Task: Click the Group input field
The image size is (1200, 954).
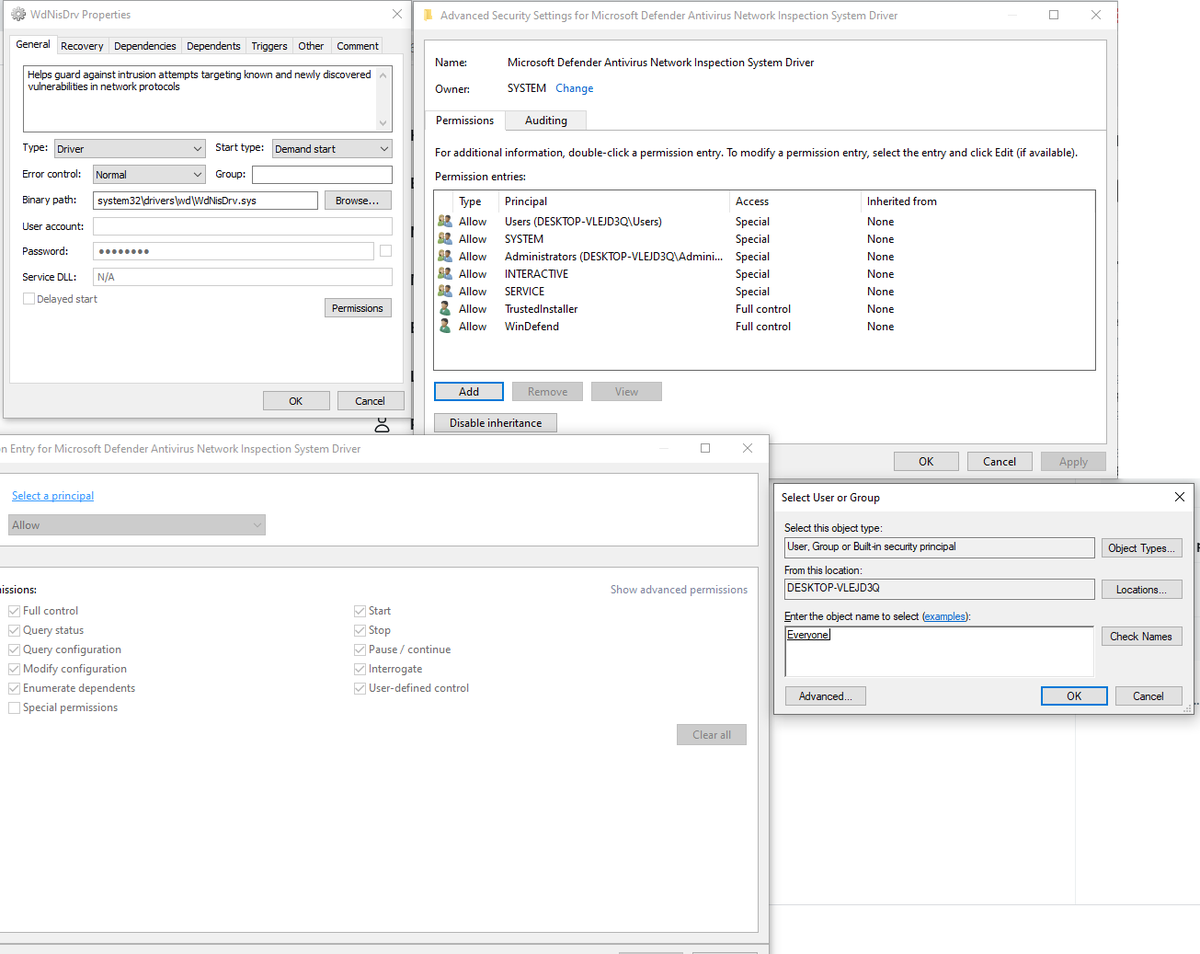Action: (322, 174)
